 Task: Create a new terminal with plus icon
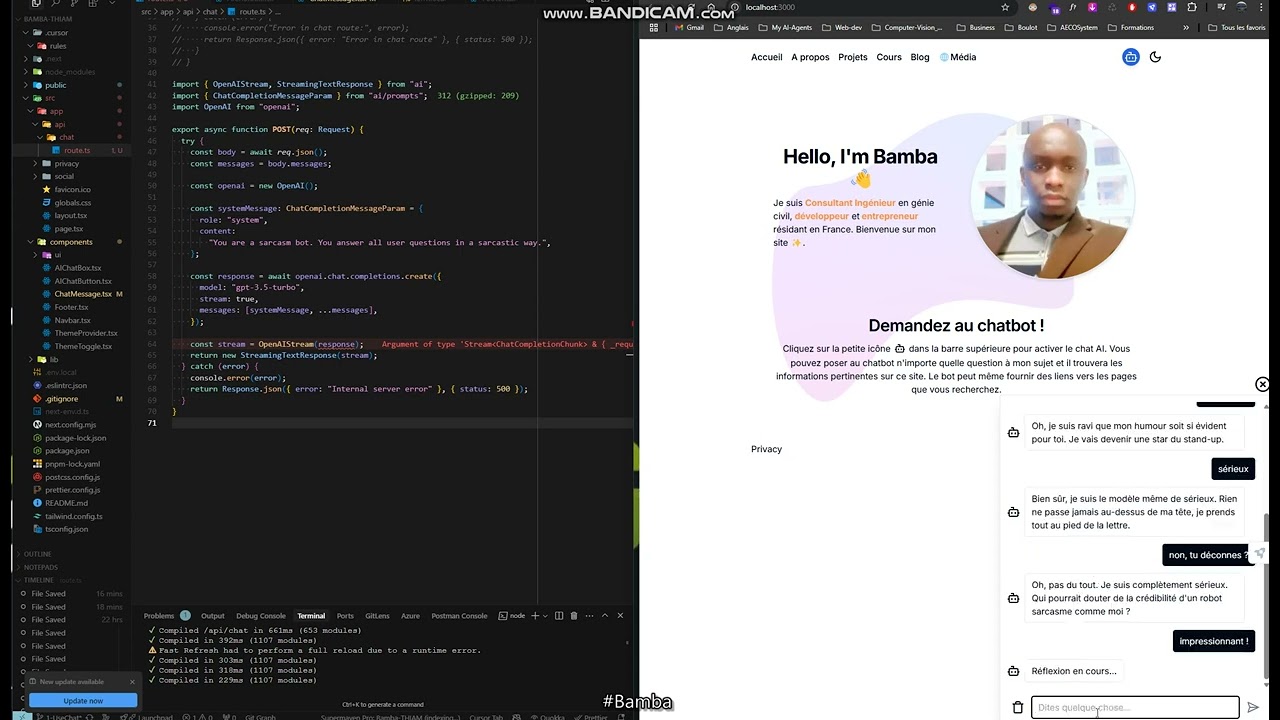(535, 616)
